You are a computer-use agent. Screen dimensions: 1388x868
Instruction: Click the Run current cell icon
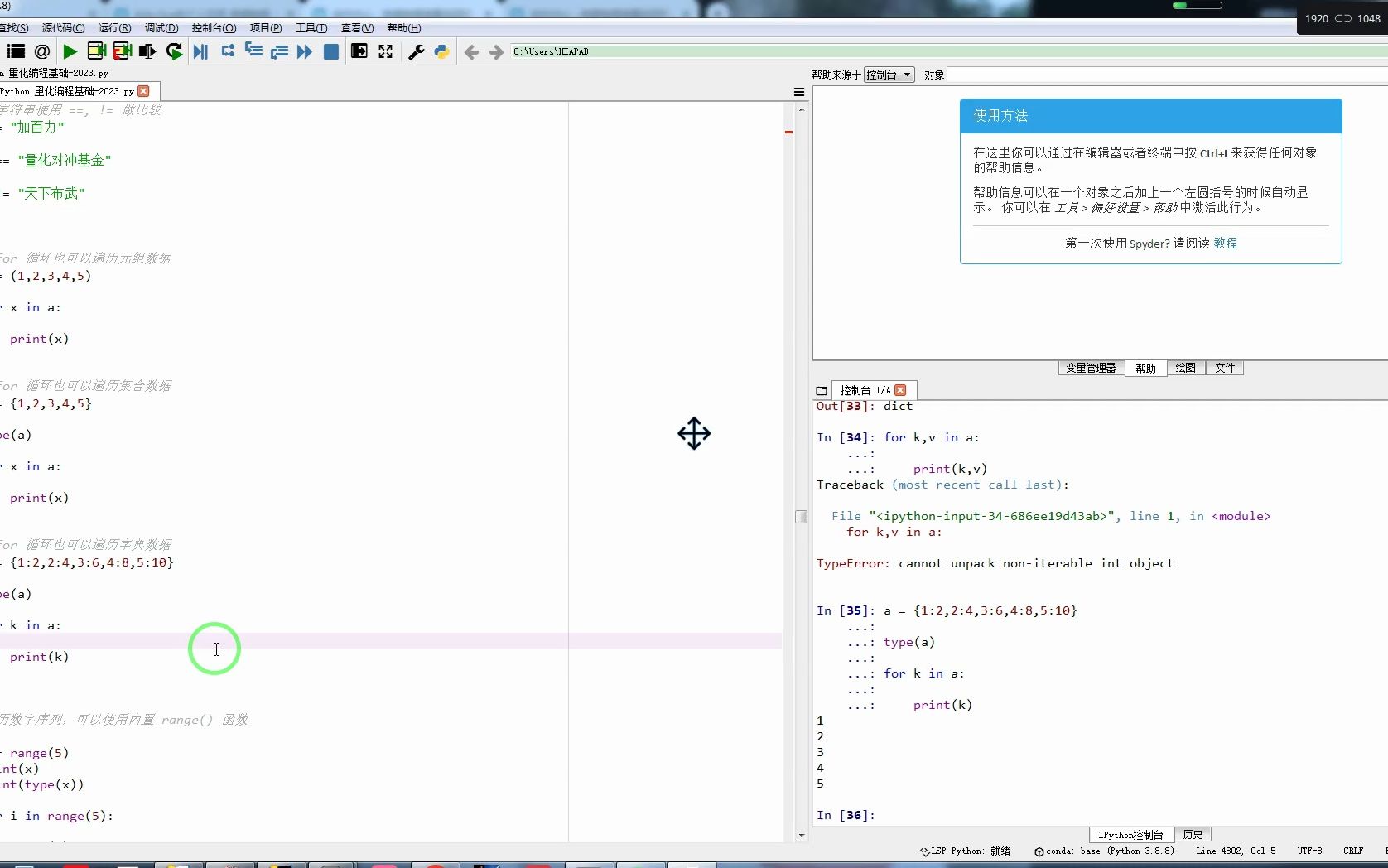96,51
